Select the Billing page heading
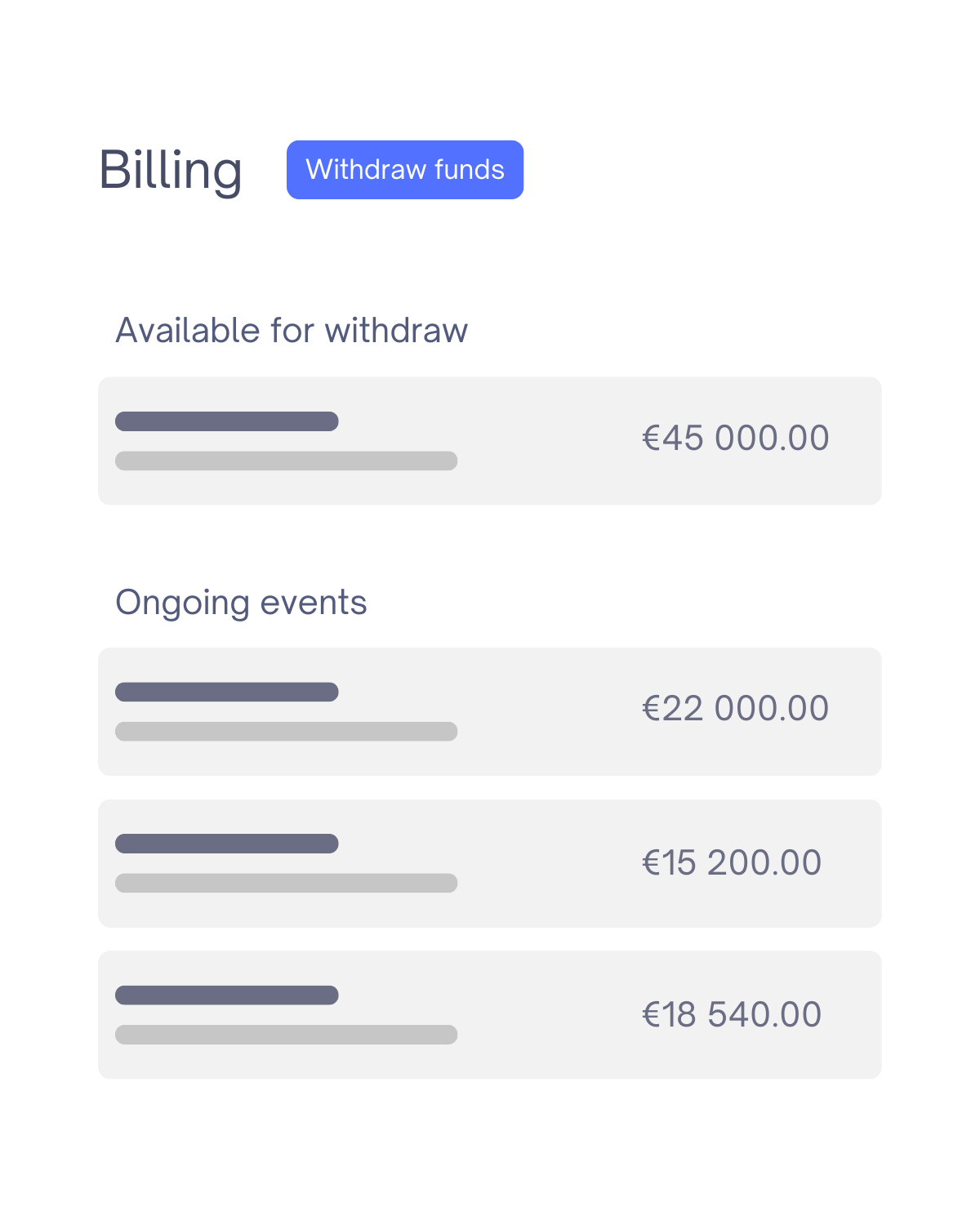Viewport: 980px width, 1225px height. (171, 171)
